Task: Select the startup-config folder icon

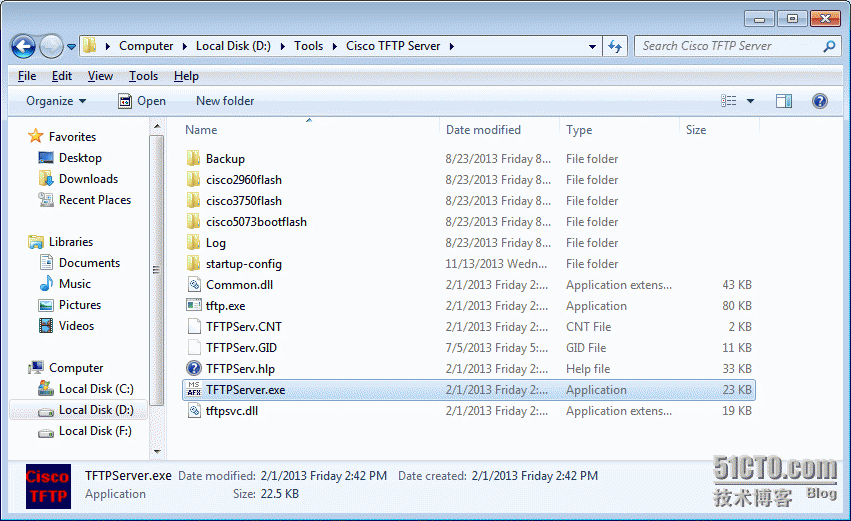Action: 193,264
